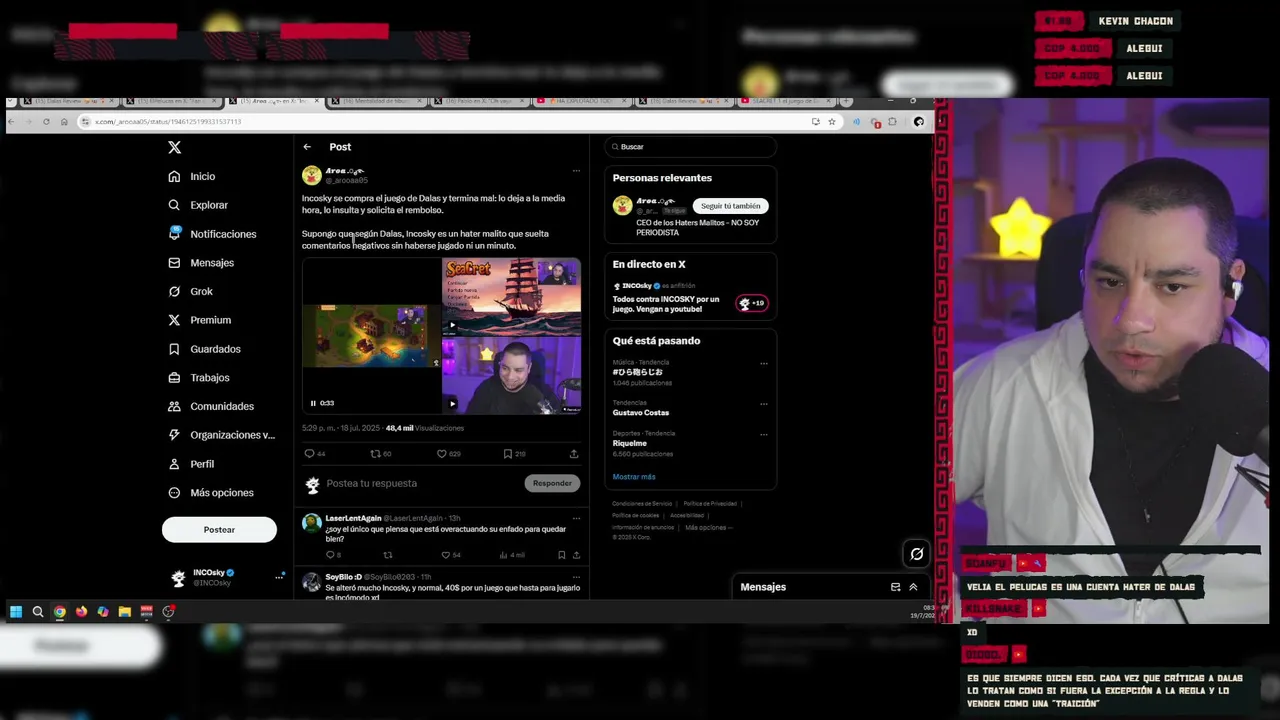Open the Windows Start button
Screen dimensions: 1280x720
pyautogui.click(x=16, y=612)
